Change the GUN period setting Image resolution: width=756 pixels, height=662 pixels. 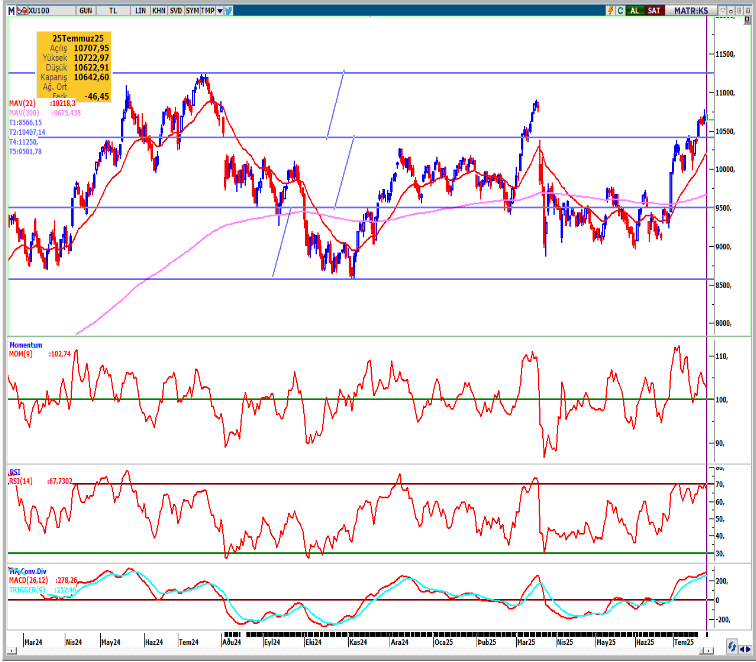86,11
